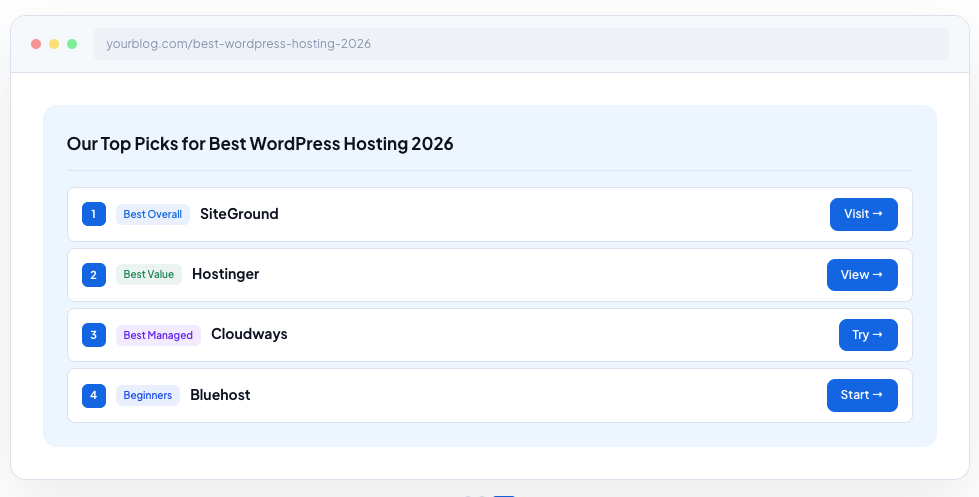The height and width of the screenshot is (497, 979).
Task: Select the purple Best Managed tag
Action: (158, 335)
